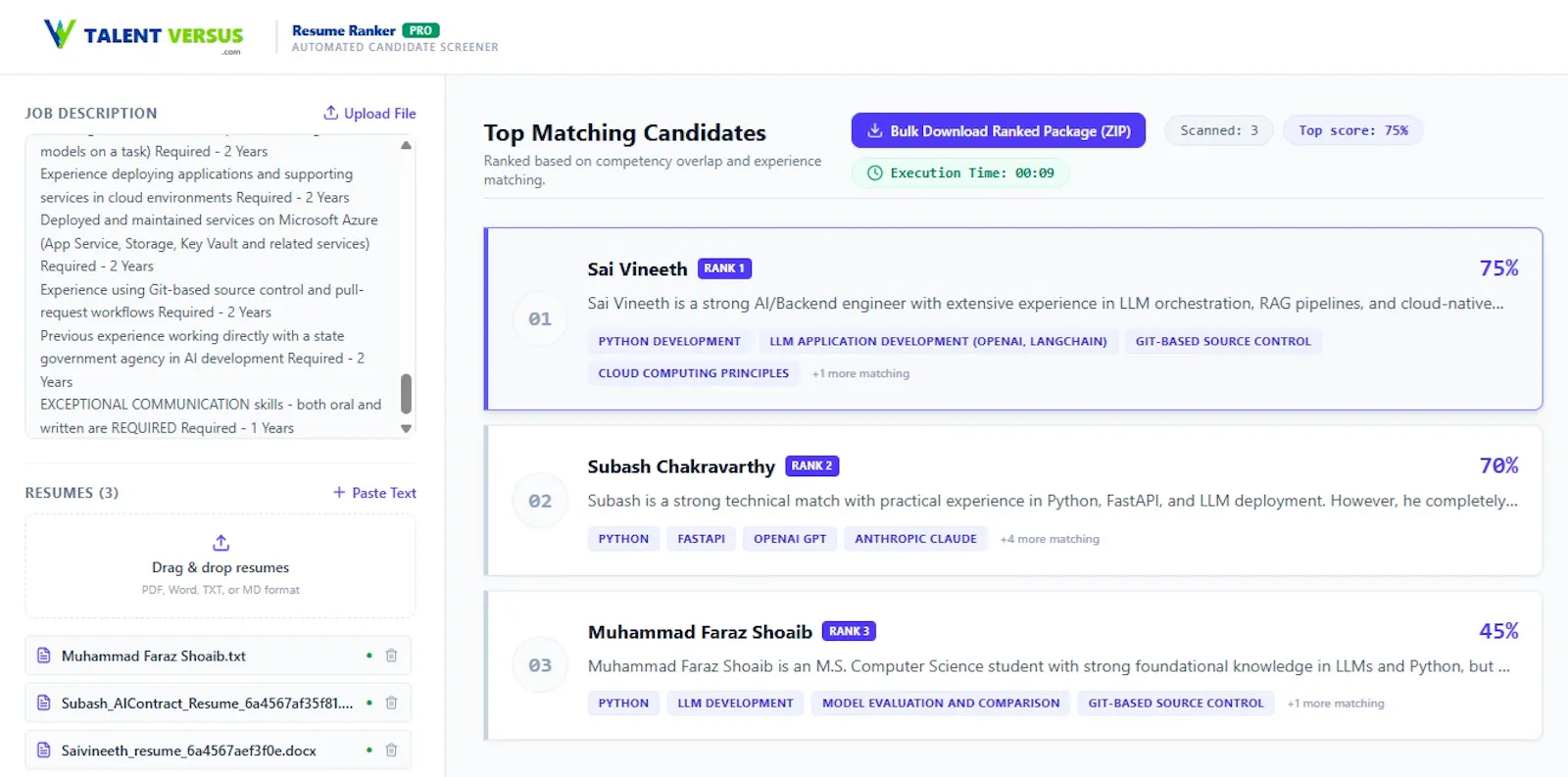
Task: Click the PYTHON DEVELOPMENT skill tag
Action: [x=669, y=341]
